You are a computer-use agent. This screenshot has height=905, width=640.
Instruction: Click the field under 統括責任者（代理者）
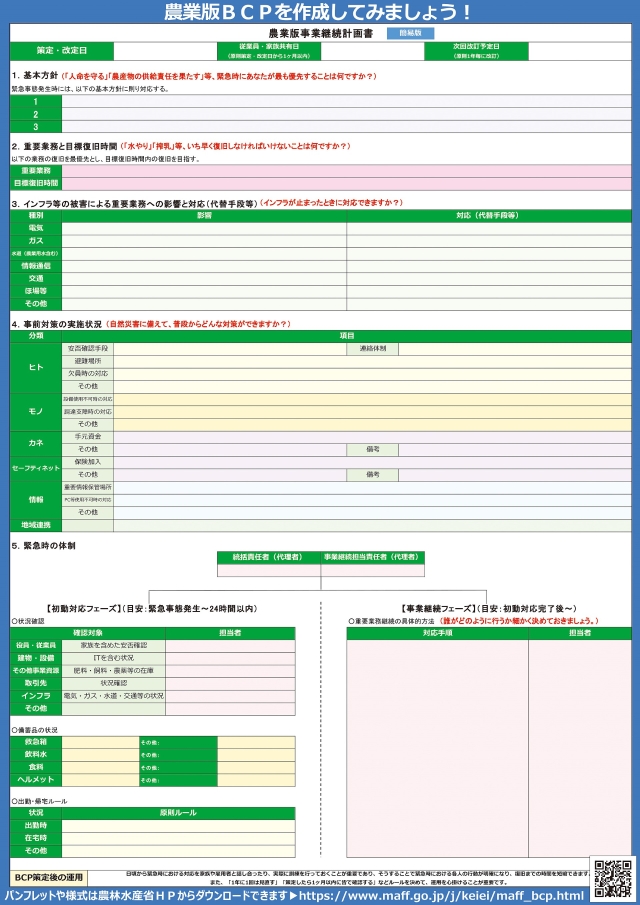(x=269, y=570)
